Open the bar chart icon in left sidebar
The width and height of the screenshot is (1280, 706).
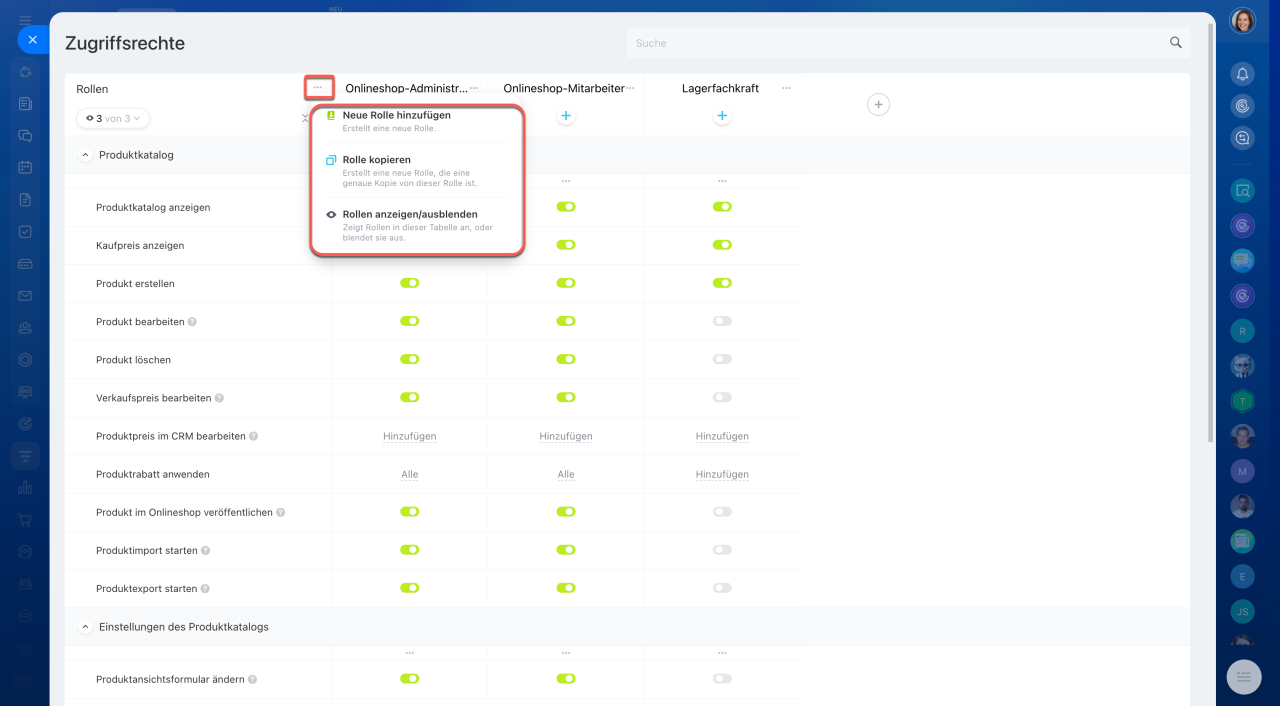[25, 488]
